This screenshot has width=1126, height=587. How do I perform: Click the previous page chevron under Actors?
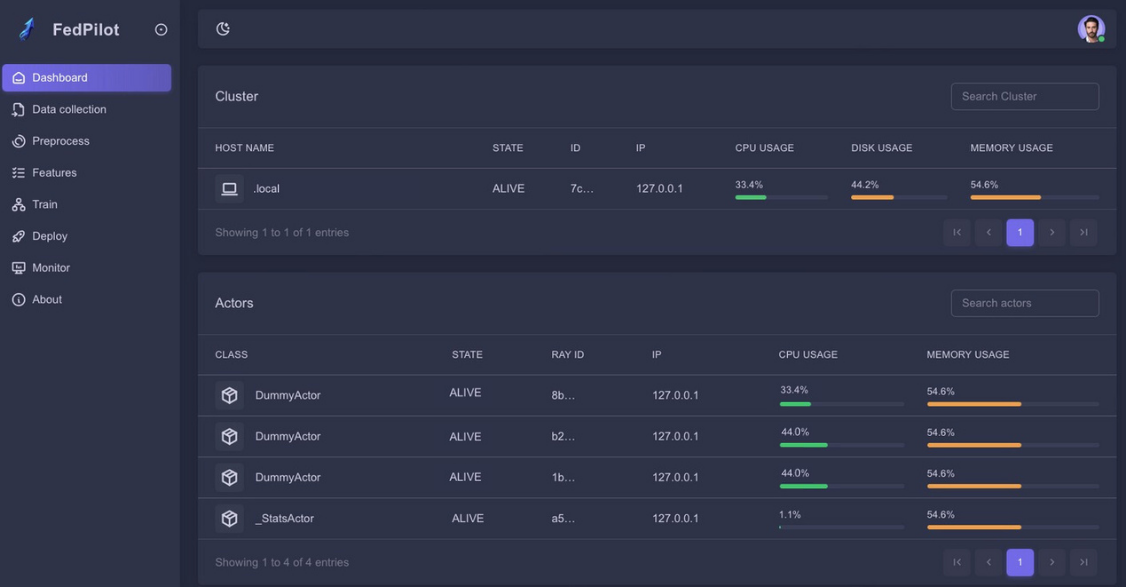coord(988,562)
